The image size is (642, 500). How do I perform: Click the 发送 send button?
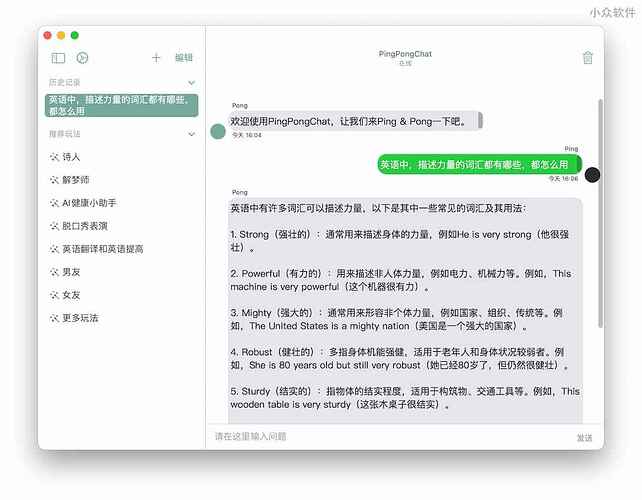point(584,438)
